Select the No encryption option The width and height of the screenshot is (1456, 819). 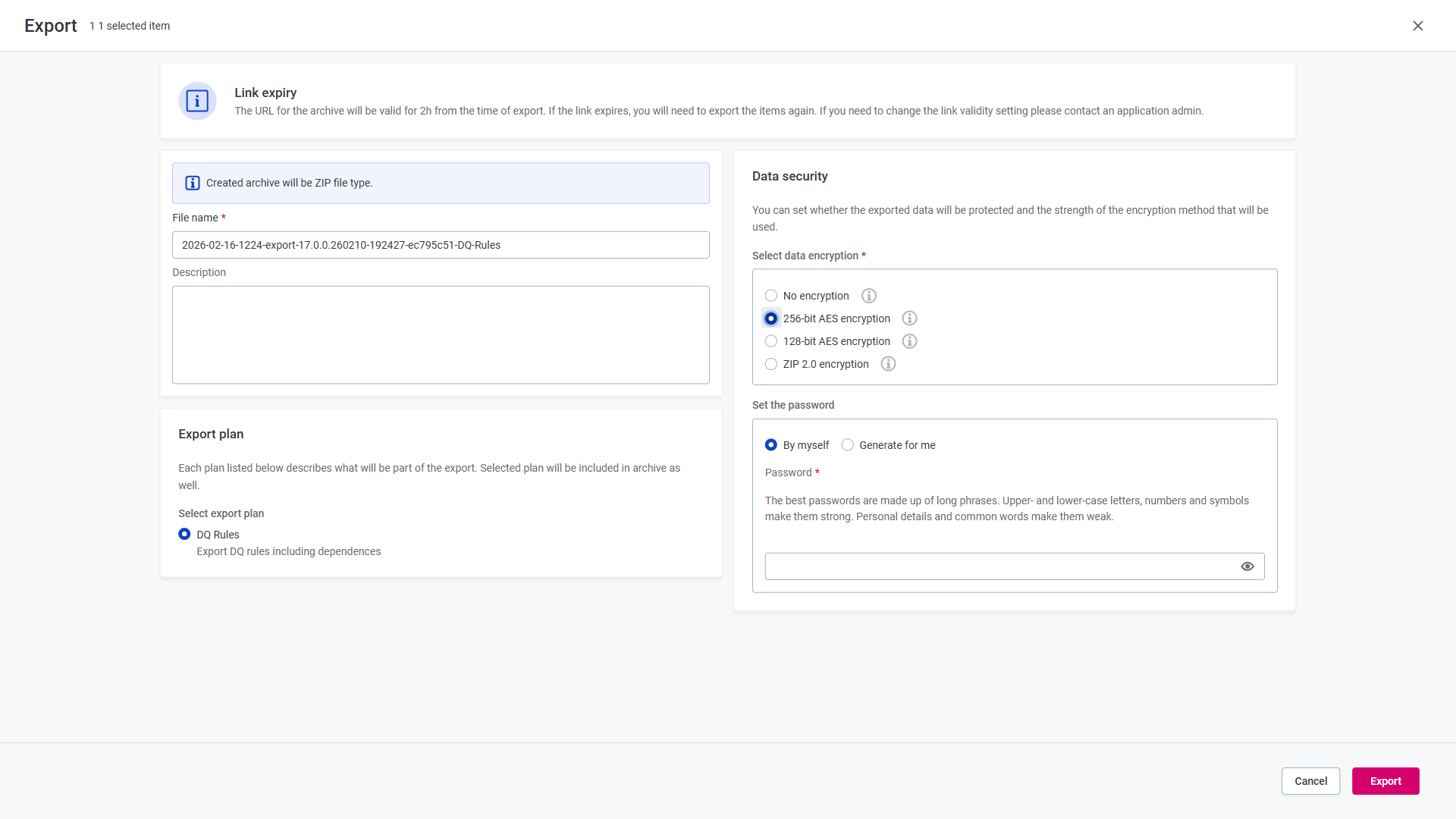(771, 296)
